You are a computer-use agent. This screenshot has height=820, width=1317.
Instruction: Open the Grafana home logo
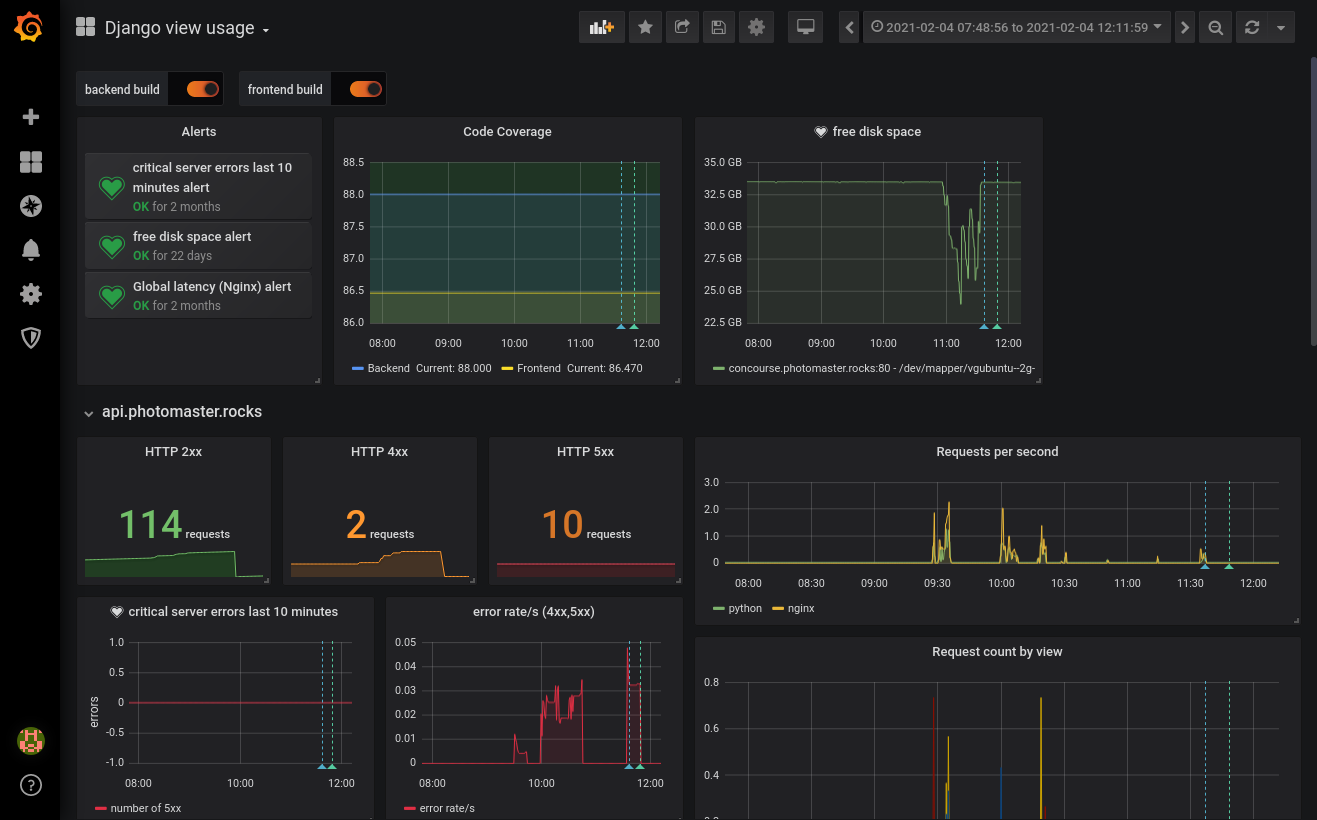[x=30, y=28]
